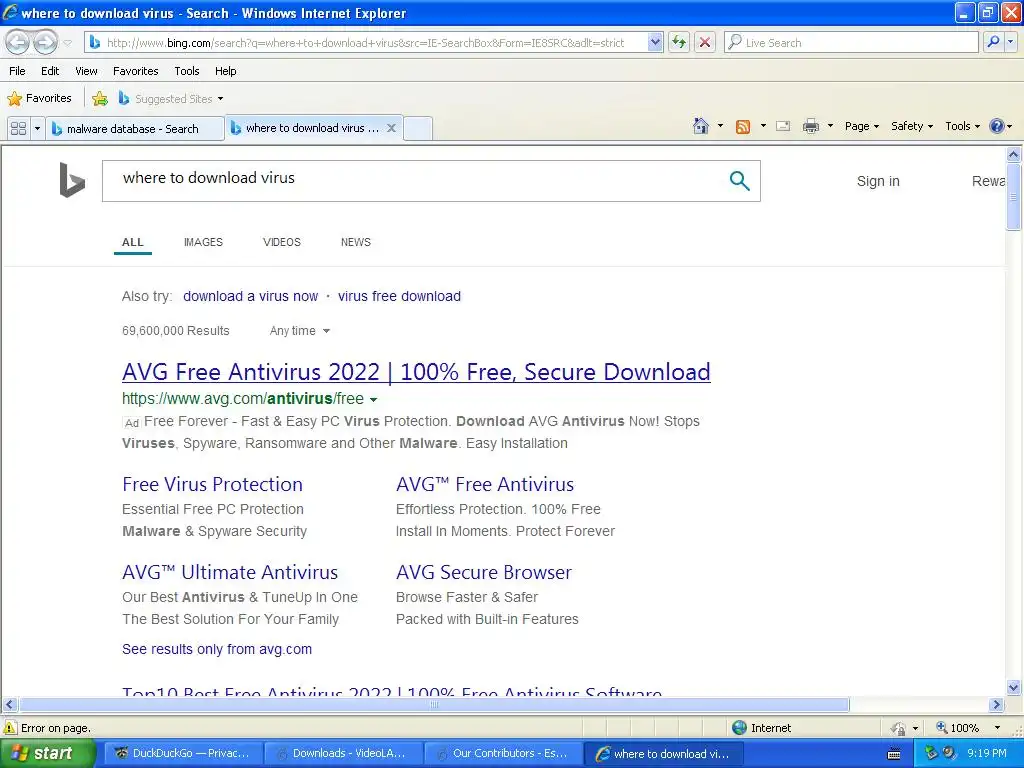Screen dimensions: 1024x768
Task: Switch to IMAGES results tab
Action: point(203,242)
